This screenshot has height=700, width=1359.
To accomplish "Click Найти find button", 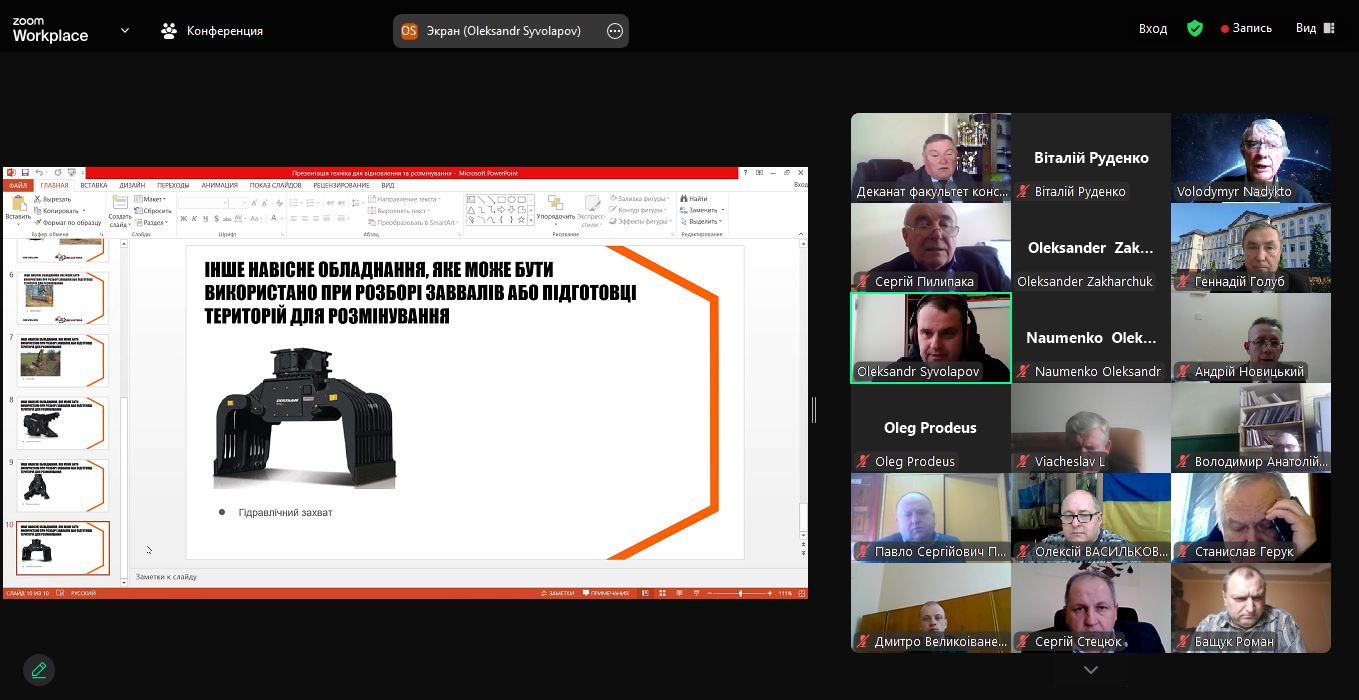I will (x=692, y=199).
